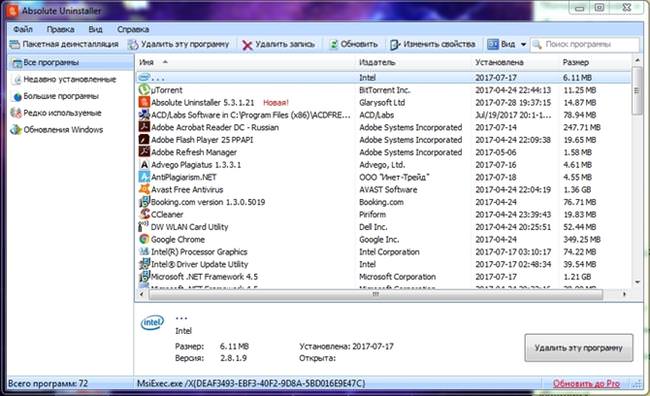This screenshot has width=650, height=396.
Task: Click the Обновить до Pro link
Action: click(x=586, y=384)
